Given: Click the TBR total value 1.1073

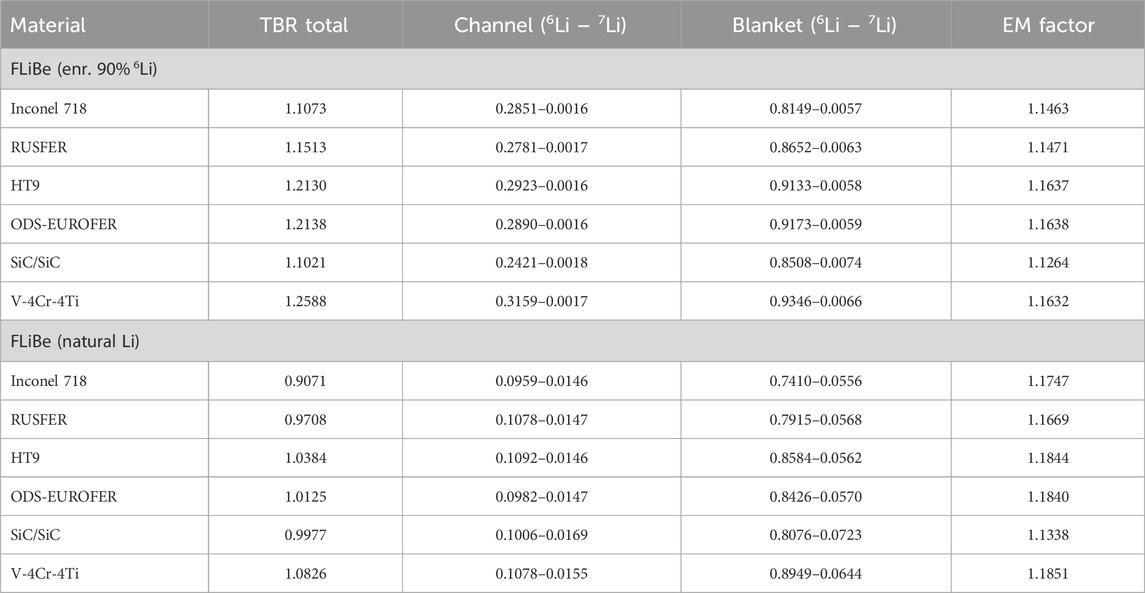Looking at the screenshot, I should [305, 109].
